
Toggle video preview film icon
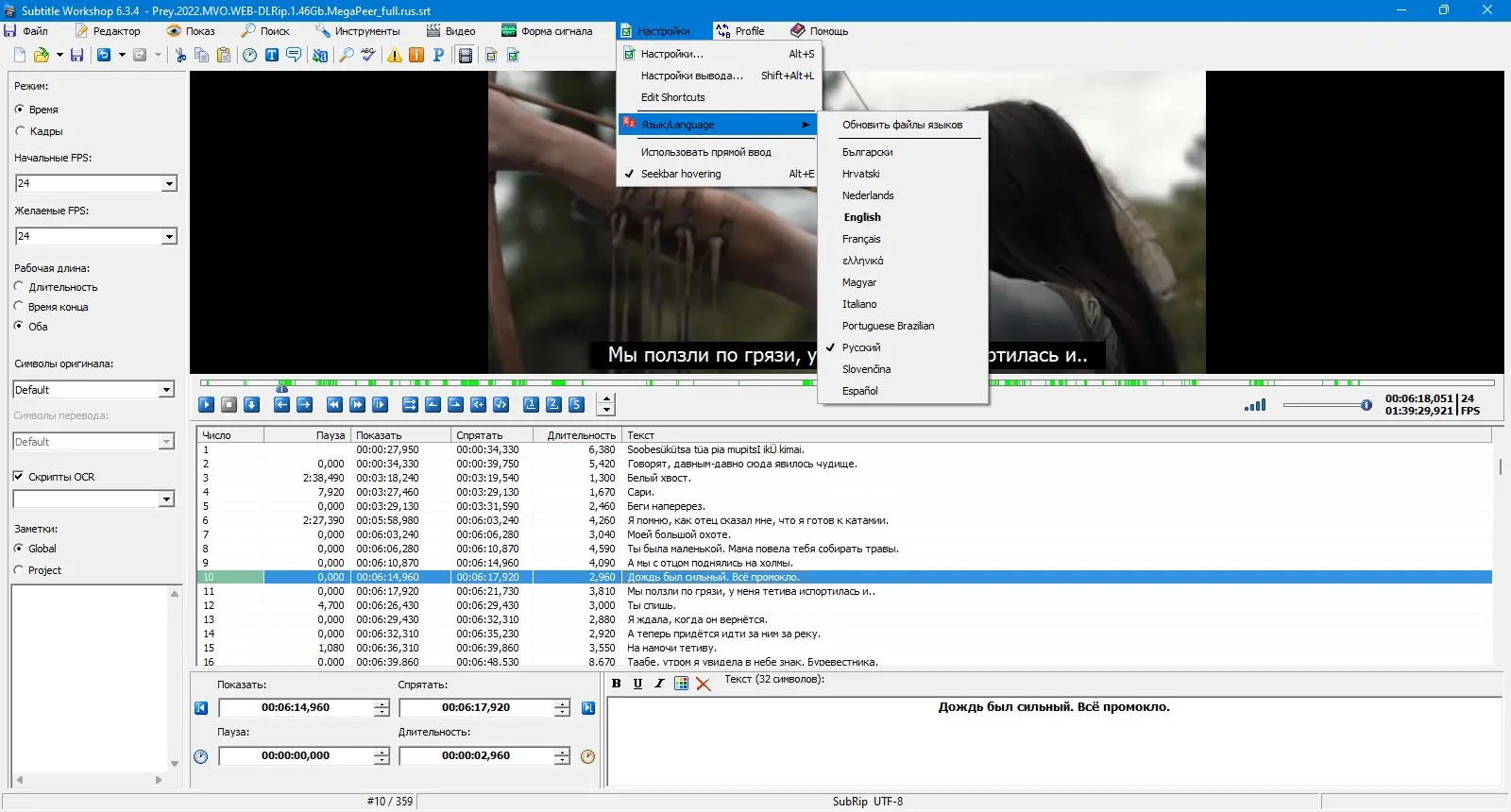point(466,56)
